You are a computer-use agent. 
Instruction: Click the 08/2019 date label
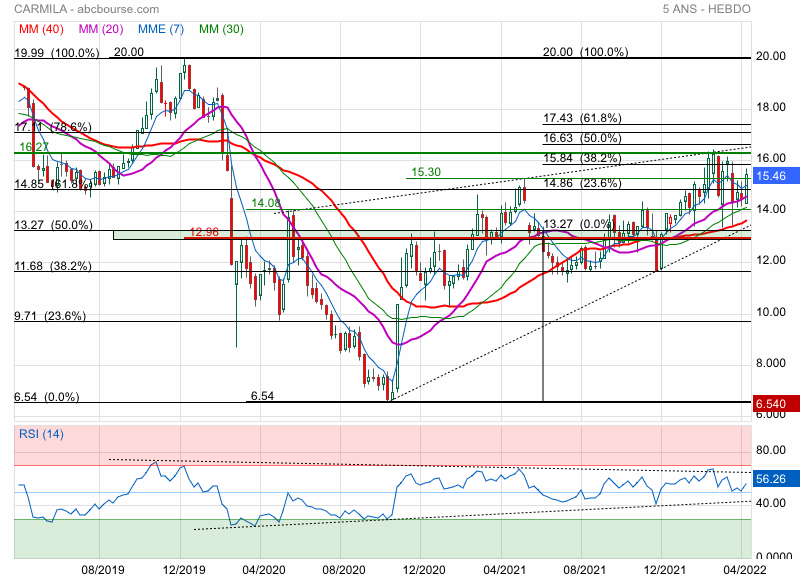pyautogui.click(x=103, y=570)
